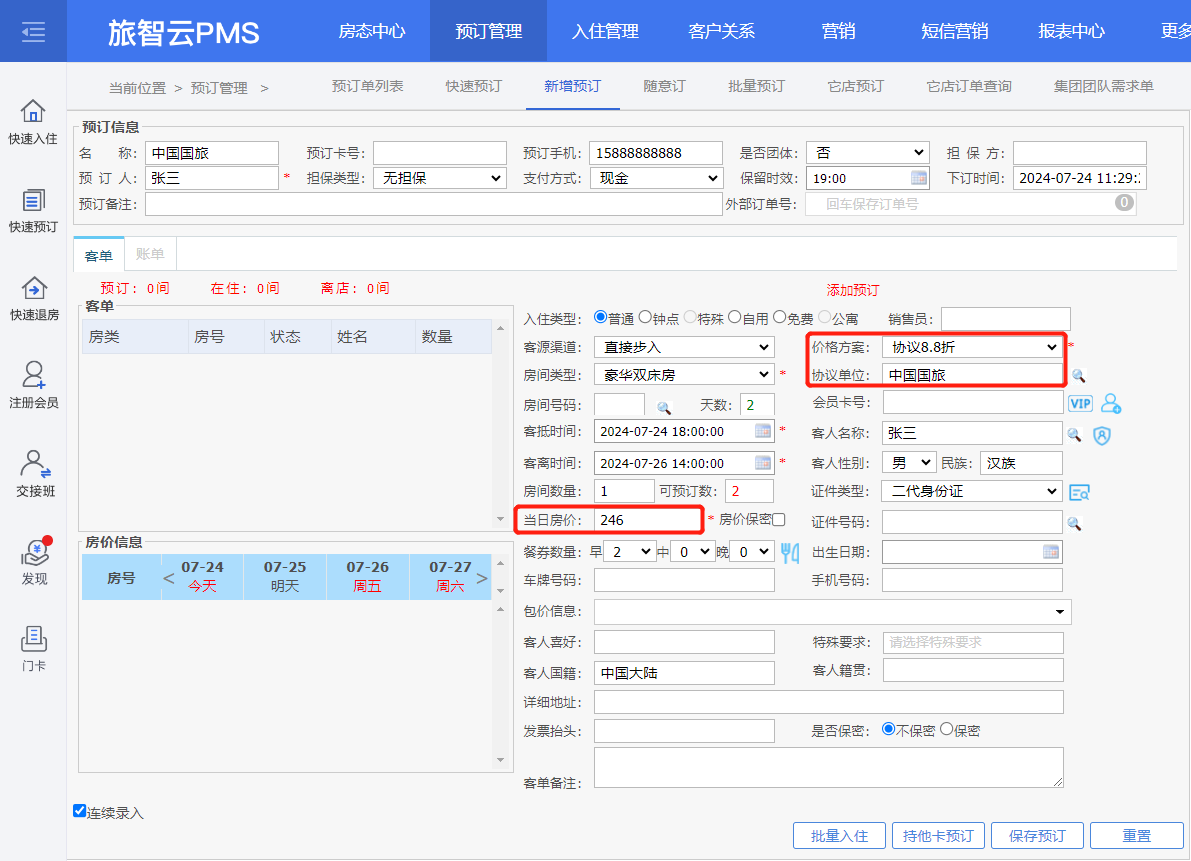The image size is (1191, 861).
Task: Open 报表中心 in top menu
Action: click(x=1072, y=31)
